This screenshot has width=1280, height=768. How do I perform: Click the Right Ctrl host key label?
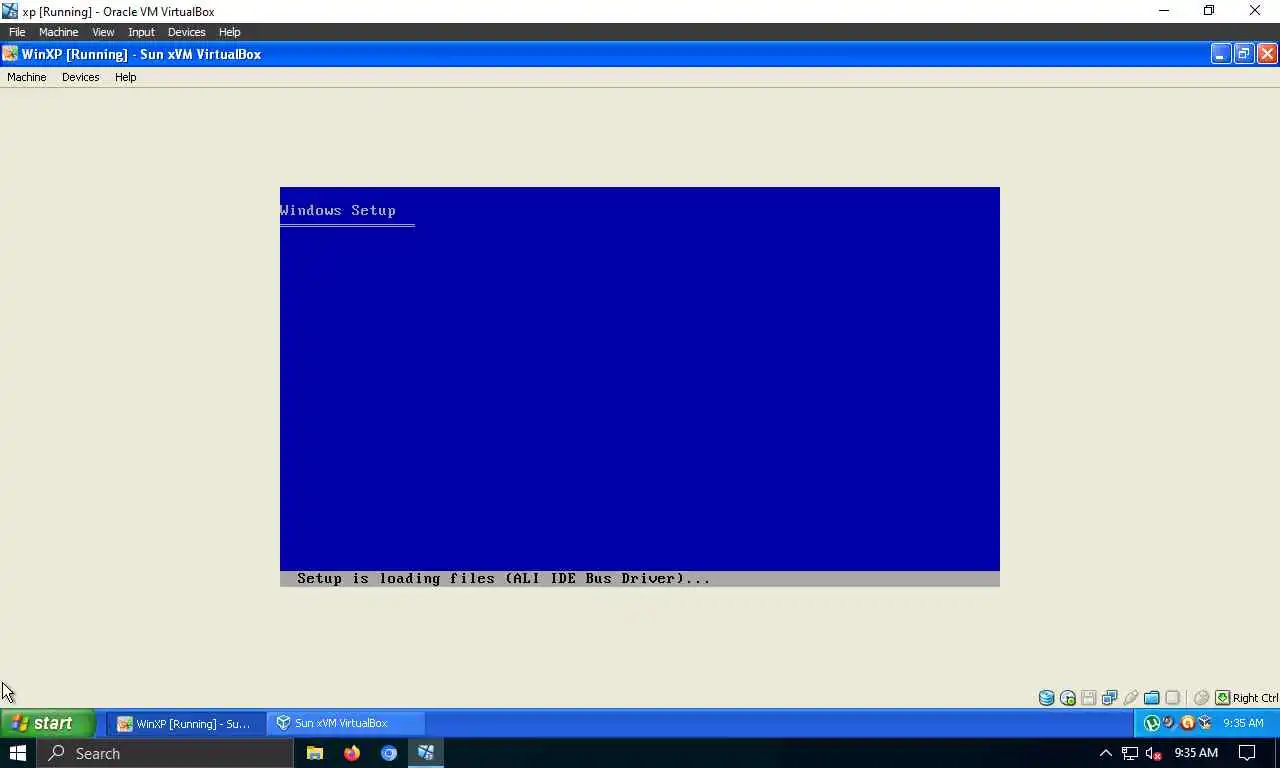point(1255,698)
